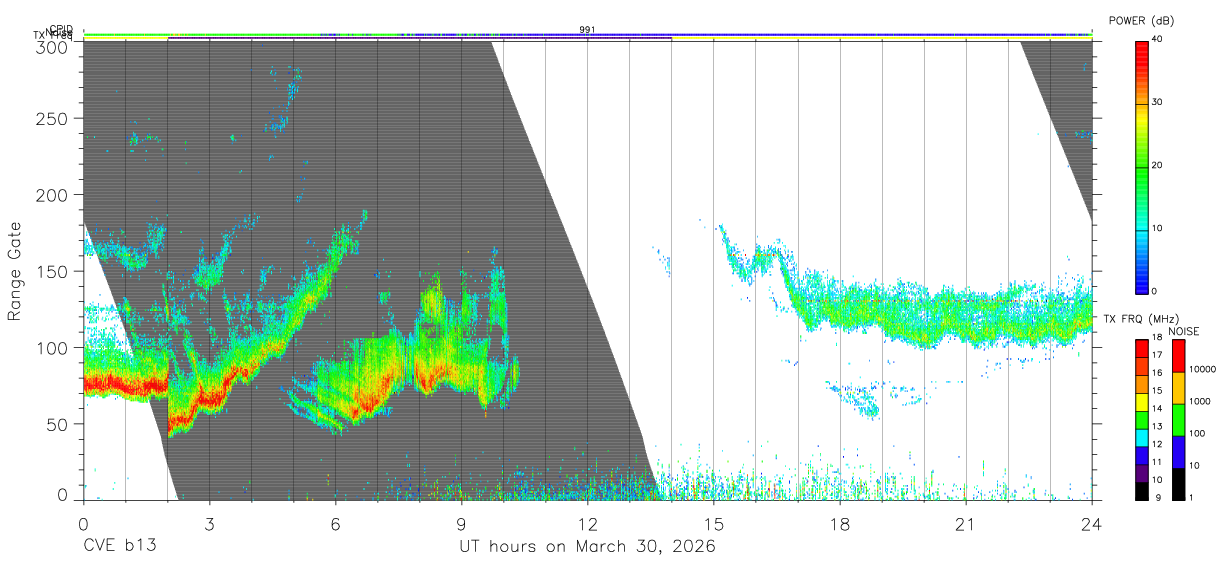The width and height of the screenshot is (1228, 567).
Task: Click the "UT hours on March 30, 2026" axis title
Action: pyautogui.click(x=587, y=547)
